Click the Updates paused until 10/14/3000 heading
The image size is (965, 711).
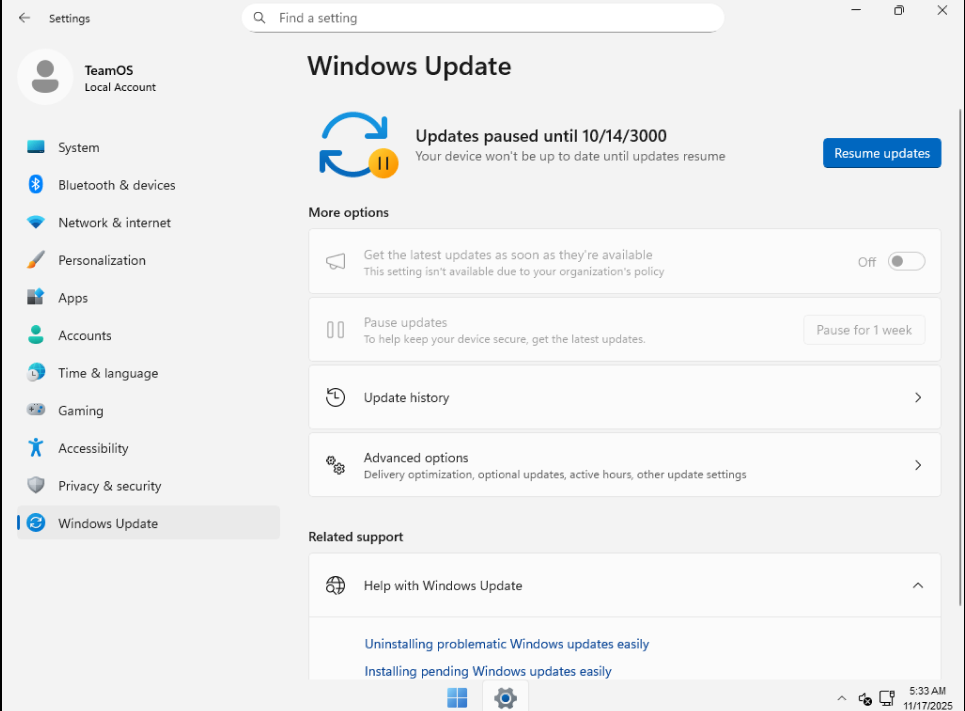point(541,135)
